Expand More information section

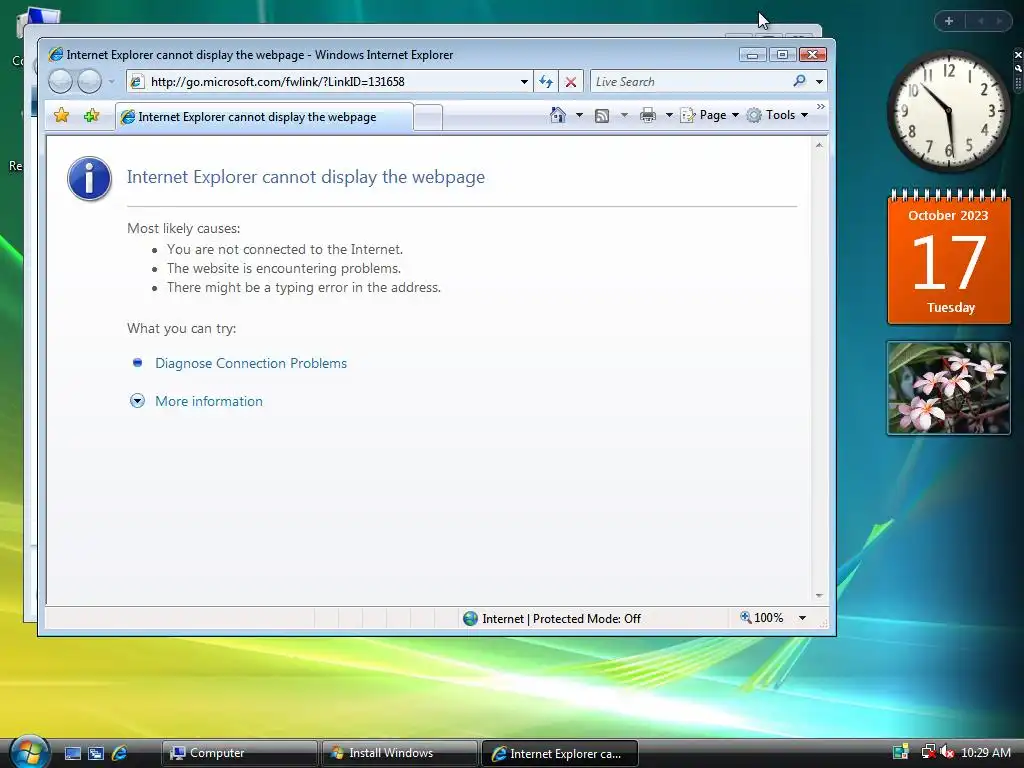pyautogui.click(x=137, y=401)
